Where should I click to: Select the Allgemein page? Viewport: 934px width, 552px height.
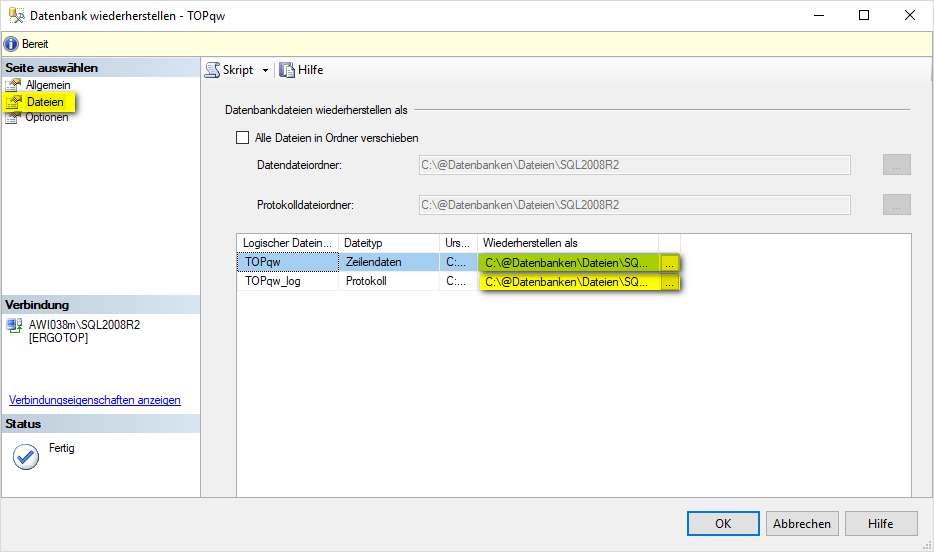click(x=47, y=85)
